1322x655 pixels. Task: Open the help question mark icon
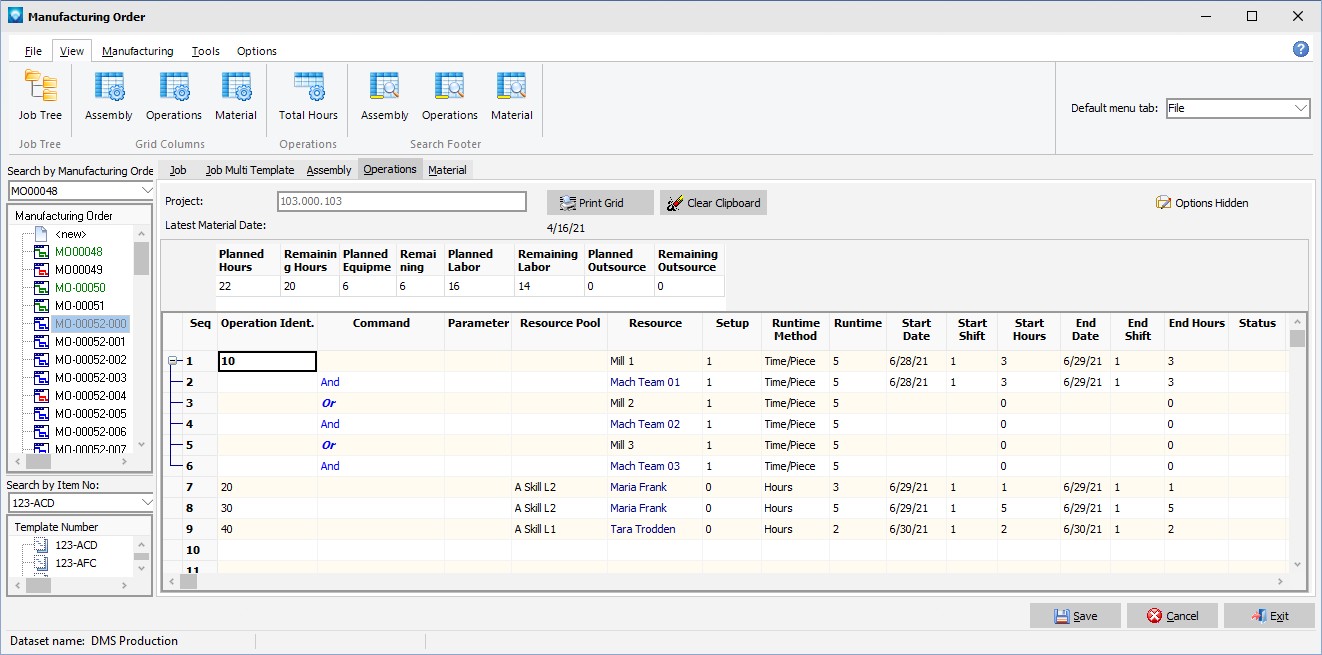click(x=1301, y=49)
